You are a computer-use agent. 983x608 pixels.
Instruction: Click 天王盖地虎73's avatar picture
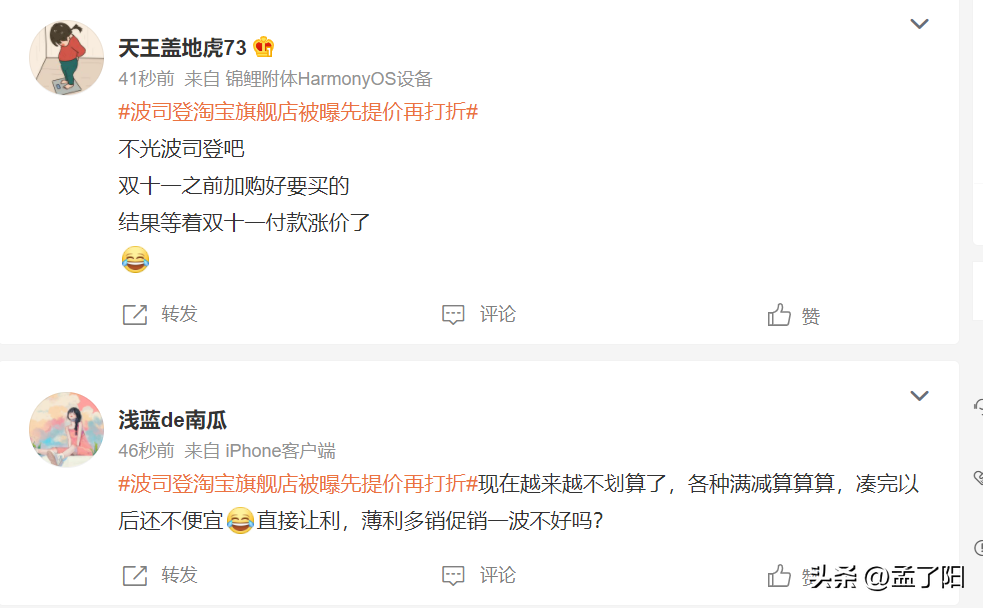[x=66, y=58]
